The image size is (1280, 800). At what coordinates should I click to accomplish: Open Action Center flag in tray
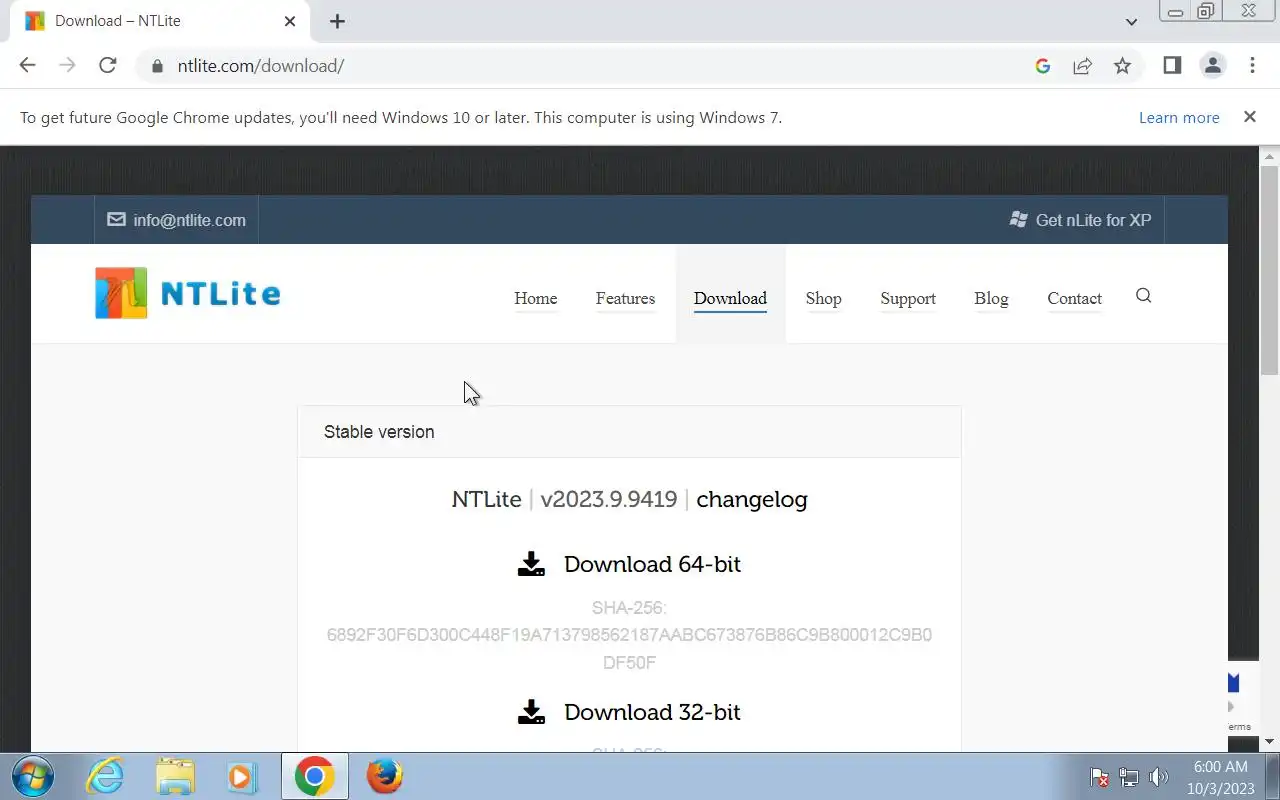(1099, 777)
